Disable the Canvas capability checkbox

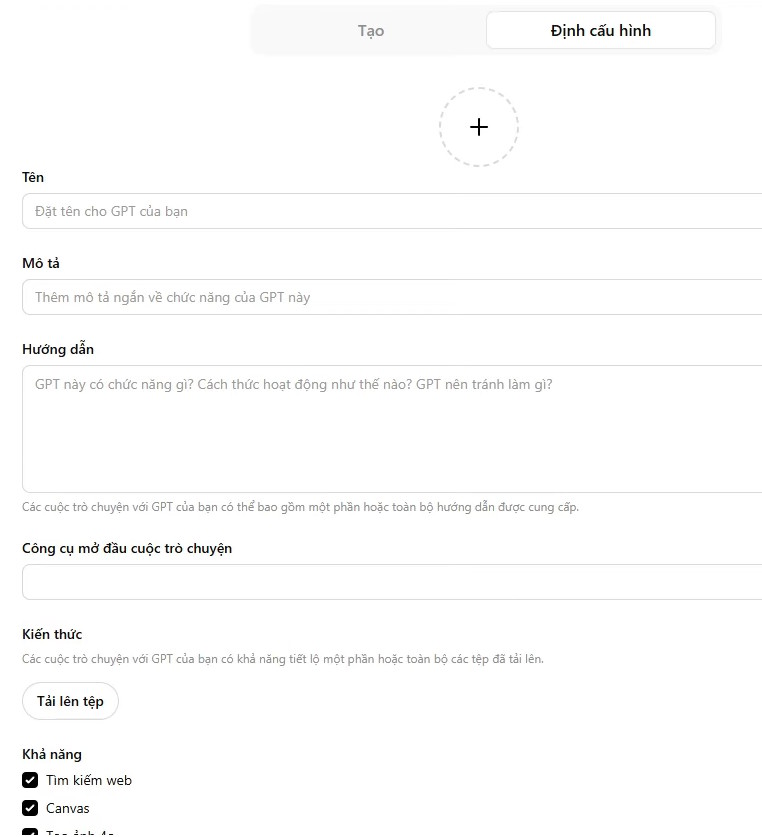29,808
